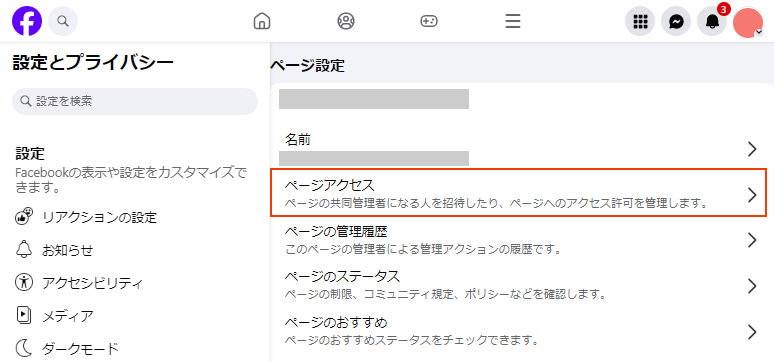Click the ページの共同管理者になる人を招待 description

[497, 203]
